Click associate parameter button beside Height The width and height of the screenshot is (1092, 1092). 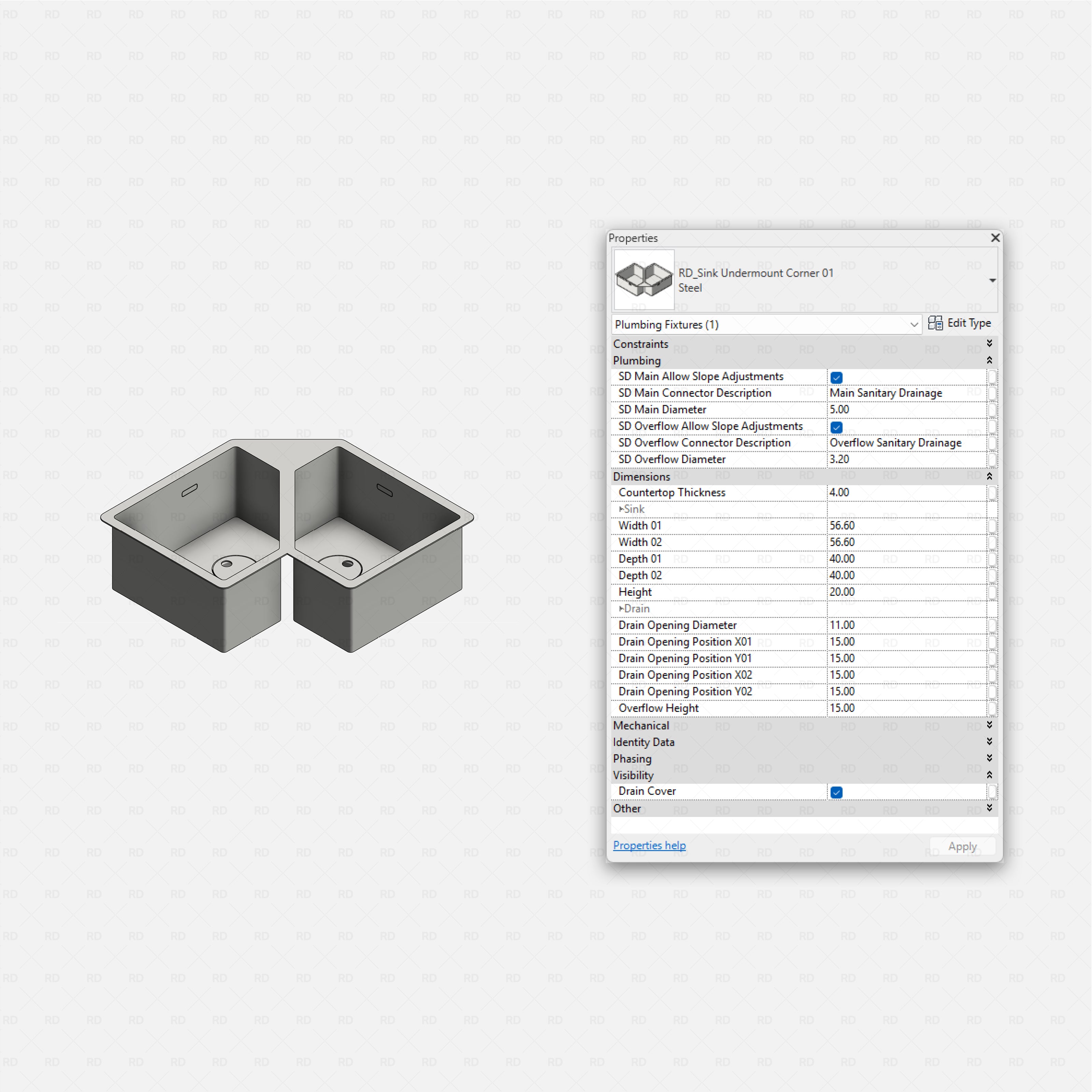pos(993,592)
